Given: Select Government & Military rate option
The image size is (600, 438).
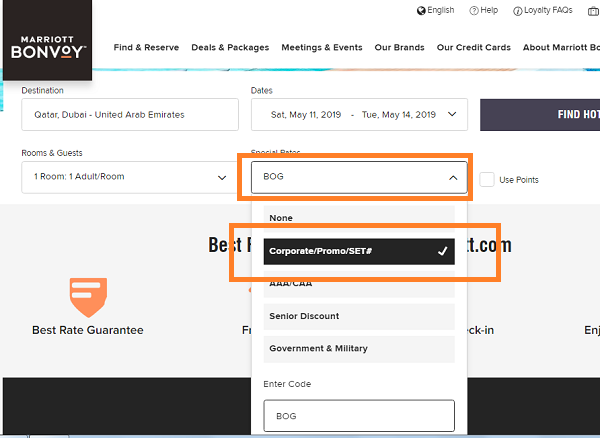Looking at the screenshot, I should (x=359, y=349).
